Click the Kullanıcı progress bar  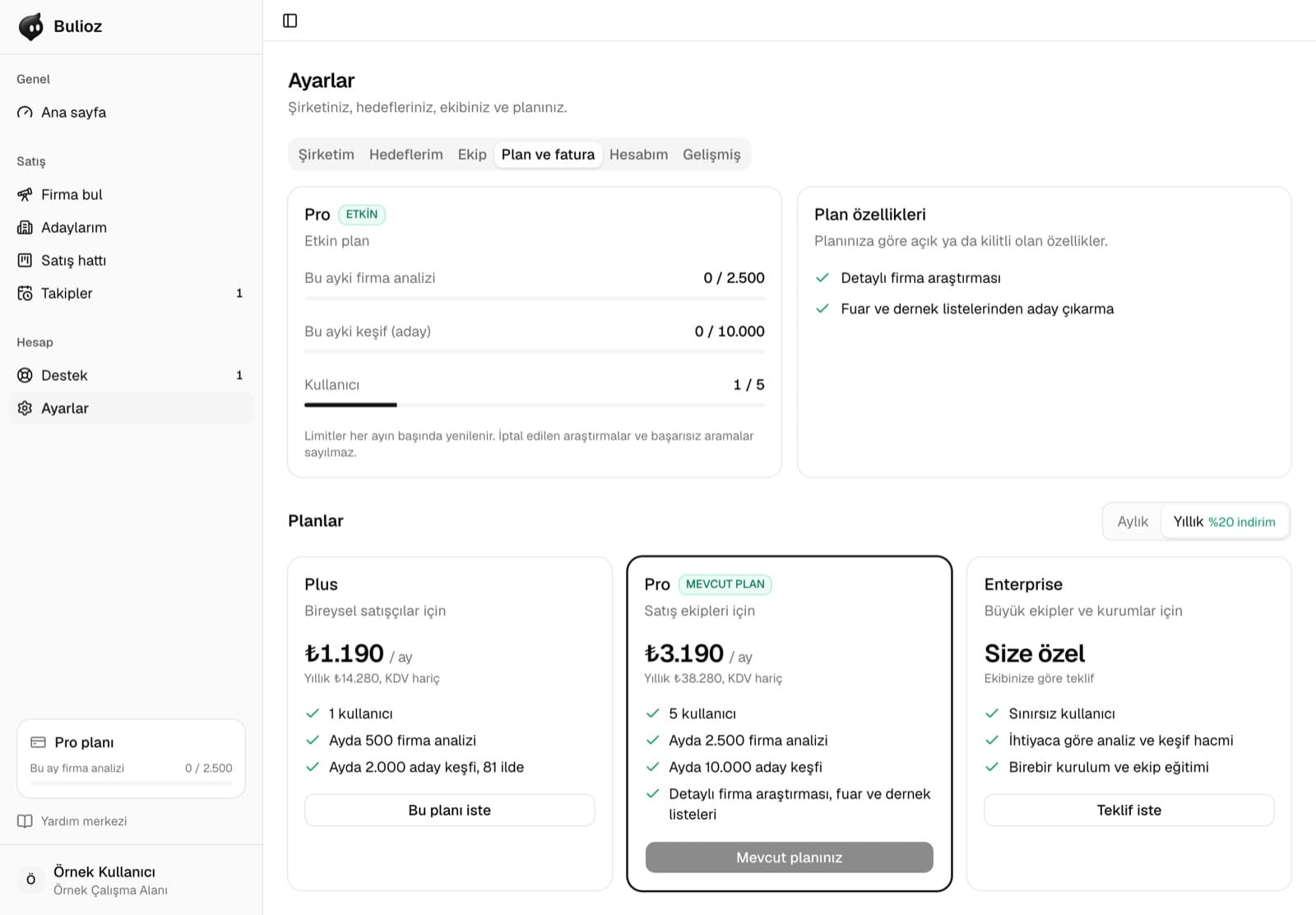click(x=534, y=405)
